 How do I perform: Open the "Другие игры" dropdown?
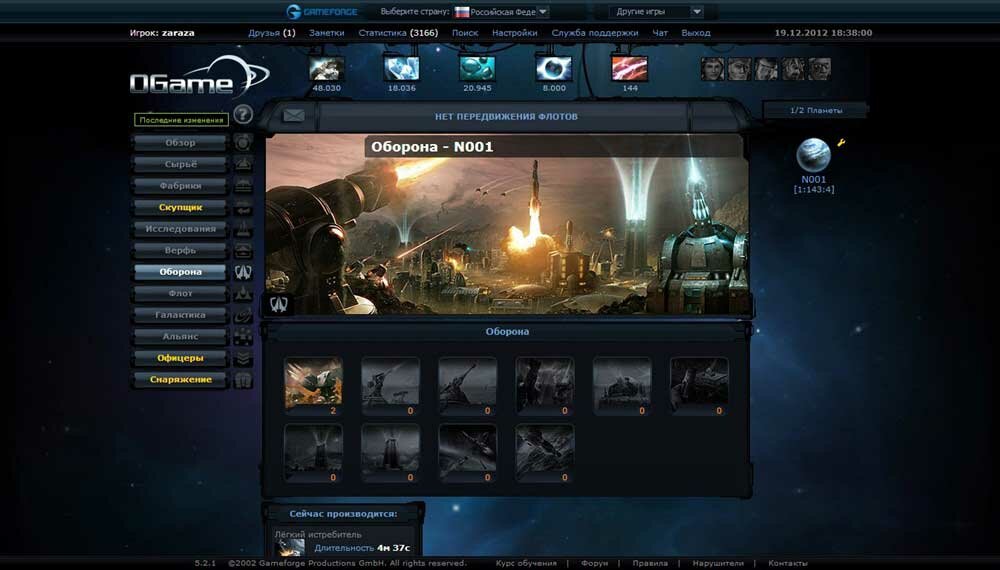(x=656, y=12)
